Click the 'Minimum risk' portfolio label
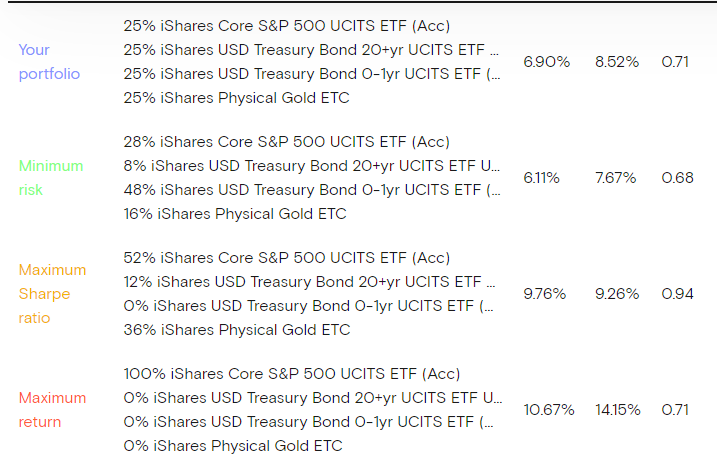The image size is (717, 466). coord(51,178)
